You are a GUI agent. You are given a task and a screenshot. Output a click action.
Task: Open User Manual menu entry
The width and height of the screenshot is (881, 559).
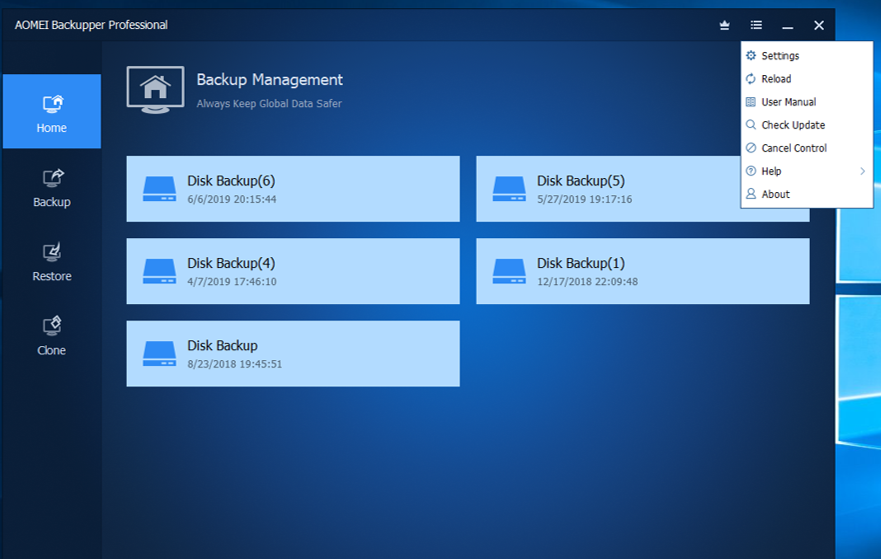[x=788, y=102]
